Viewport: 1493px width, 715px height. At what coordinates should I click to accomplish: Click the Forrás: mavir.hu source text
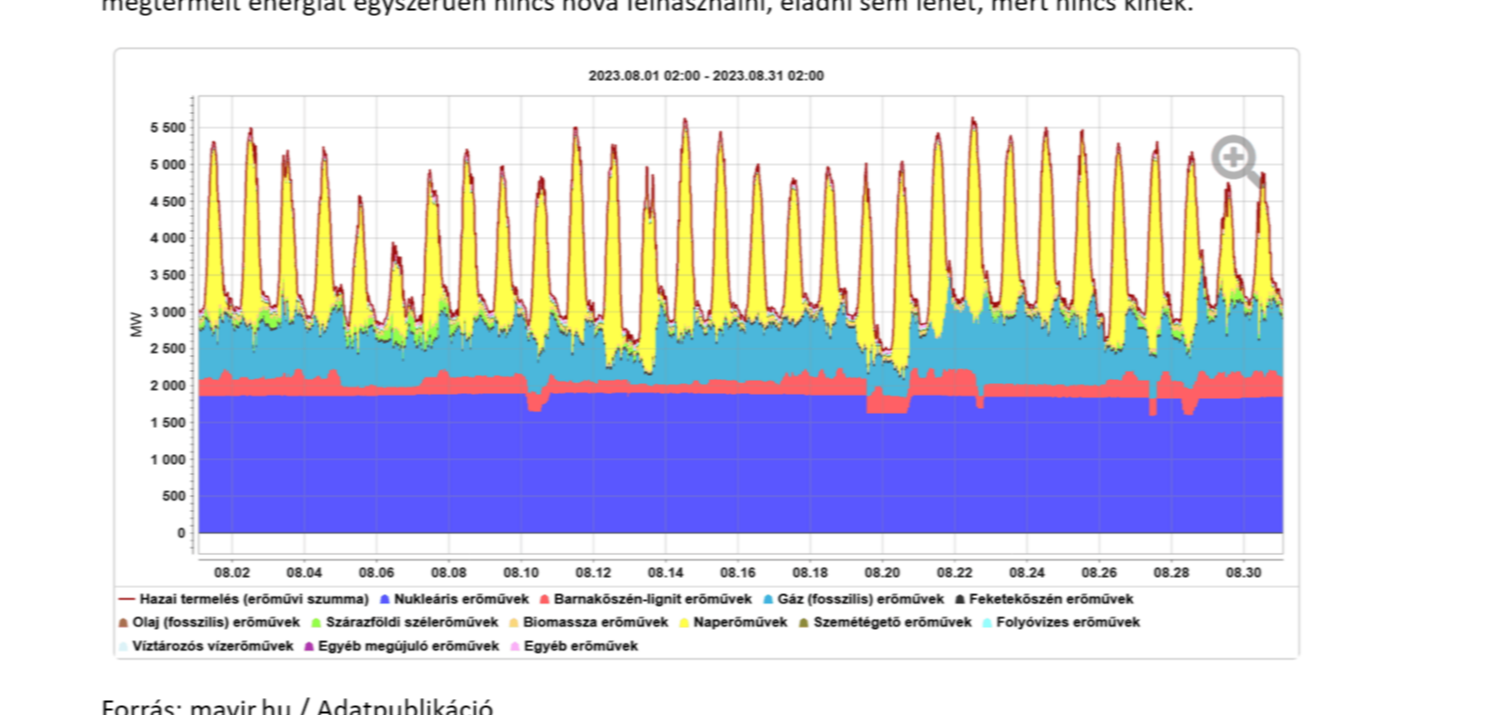[297, 707]
